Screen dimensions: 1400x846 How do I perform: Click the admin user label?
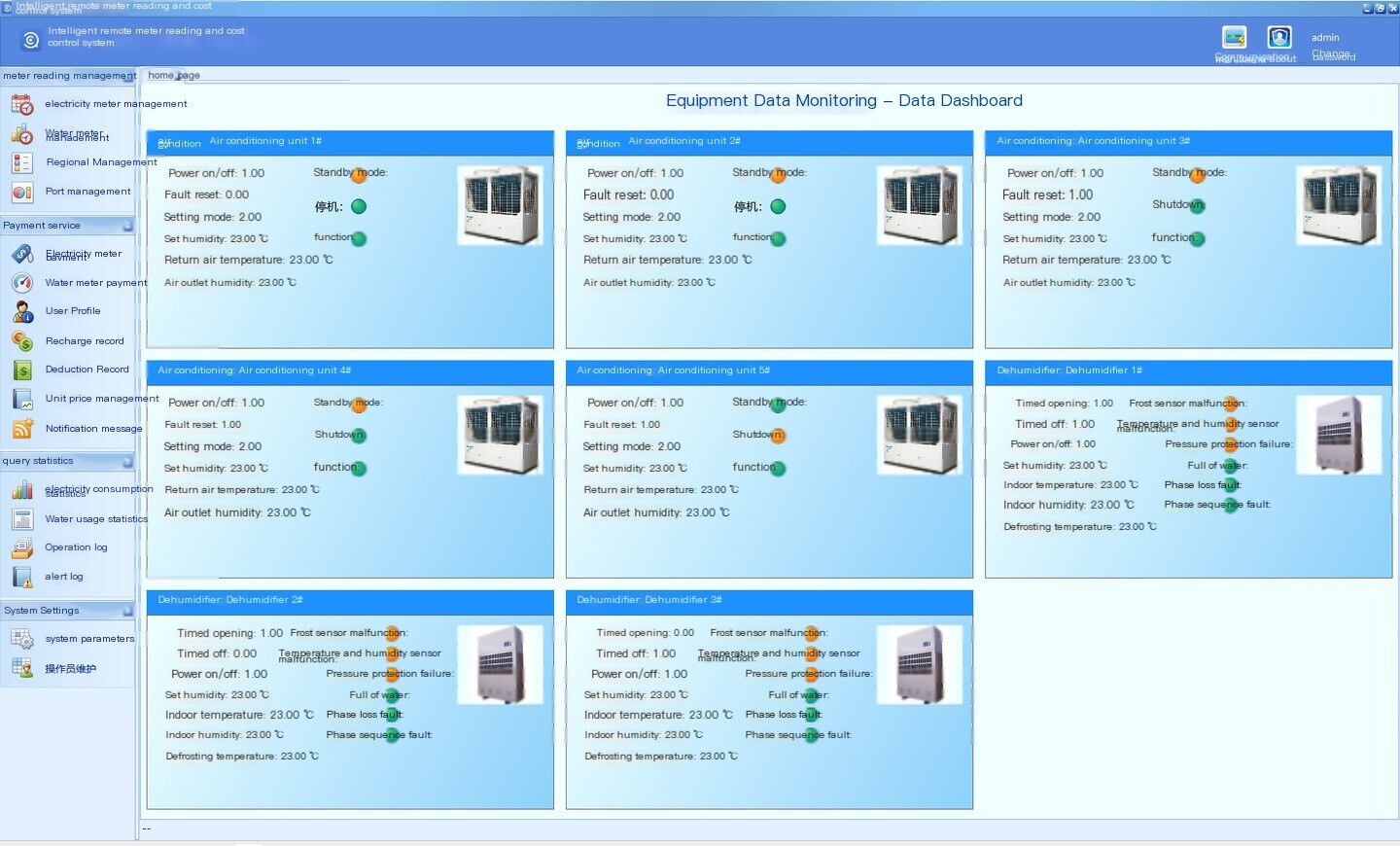click(1325, 38)
